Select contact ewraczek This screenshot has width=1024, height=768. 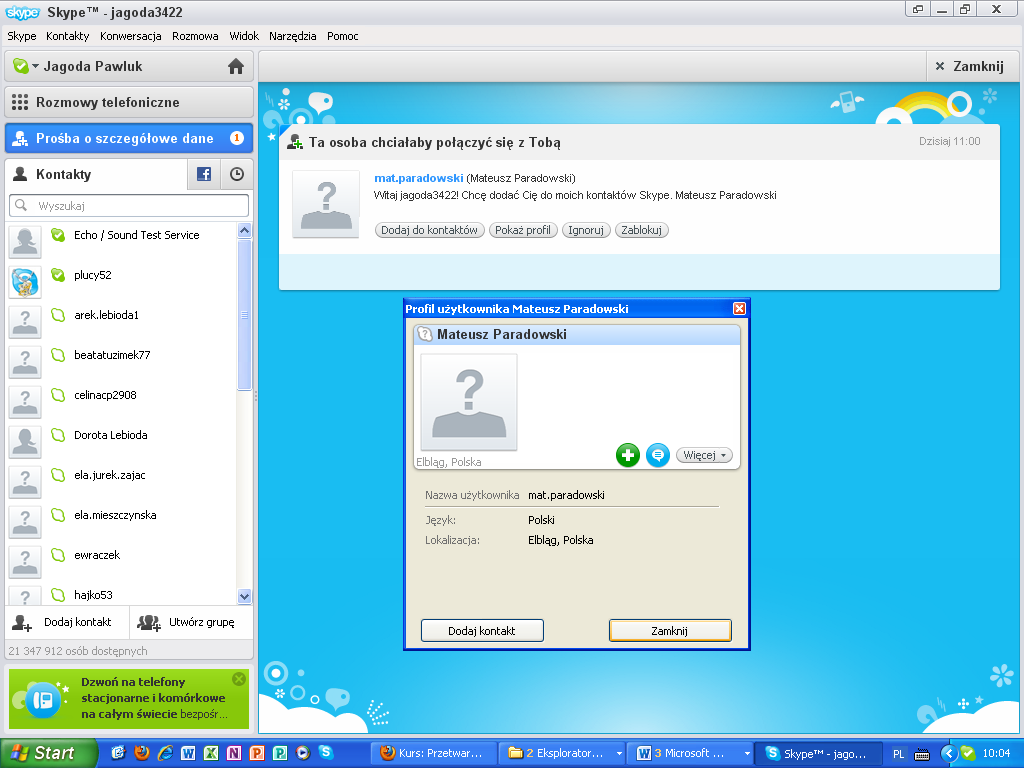(121, 560)
